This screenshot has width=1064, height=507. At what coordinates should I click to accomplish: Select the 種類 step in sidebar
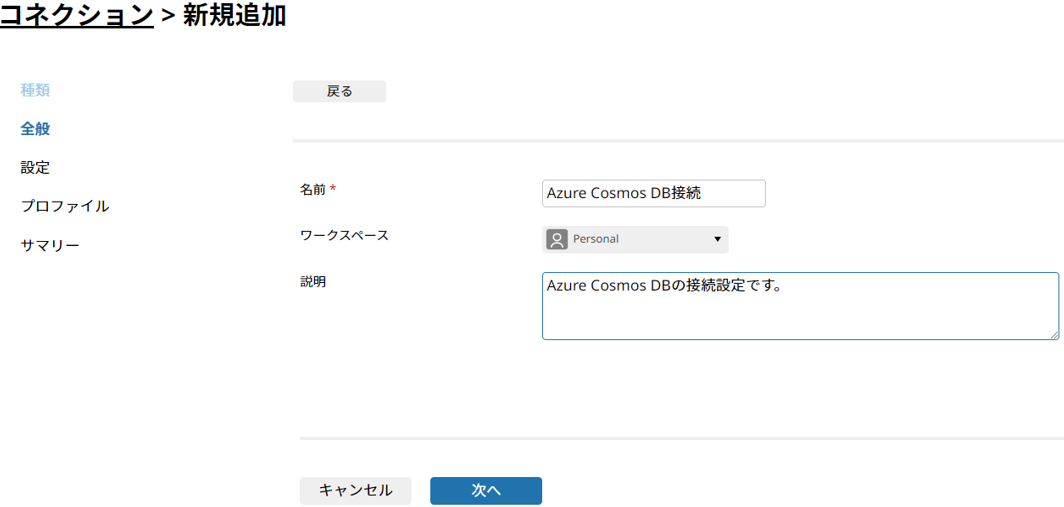pyautogui.click(x=35, y=90)
